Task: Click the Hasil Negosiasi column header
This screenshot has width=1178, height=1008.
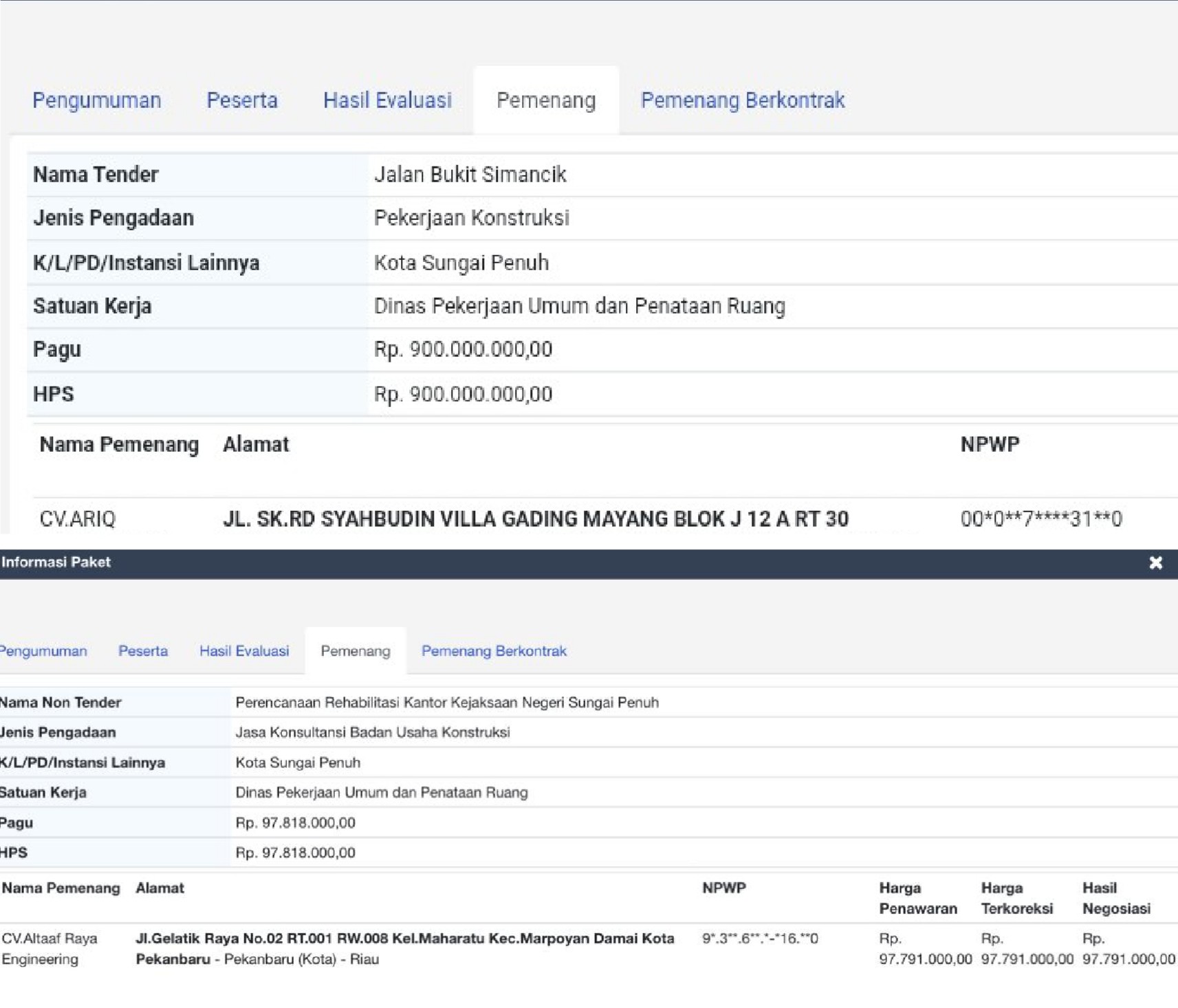Action: click(1116, 898)
